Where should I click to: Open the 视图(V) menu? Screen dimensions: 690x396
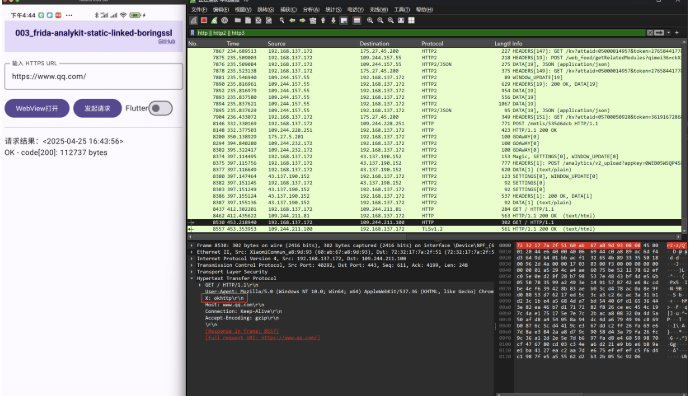coord(243,10)
